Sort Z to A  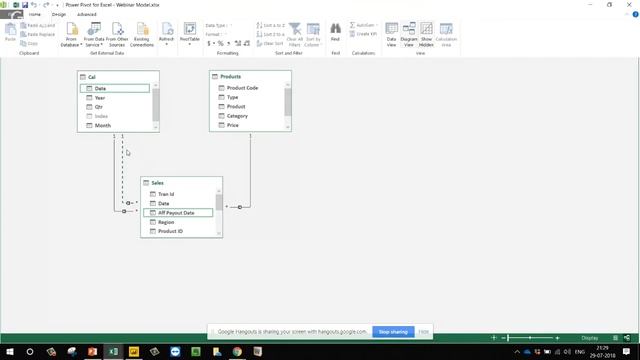point(271,34)
